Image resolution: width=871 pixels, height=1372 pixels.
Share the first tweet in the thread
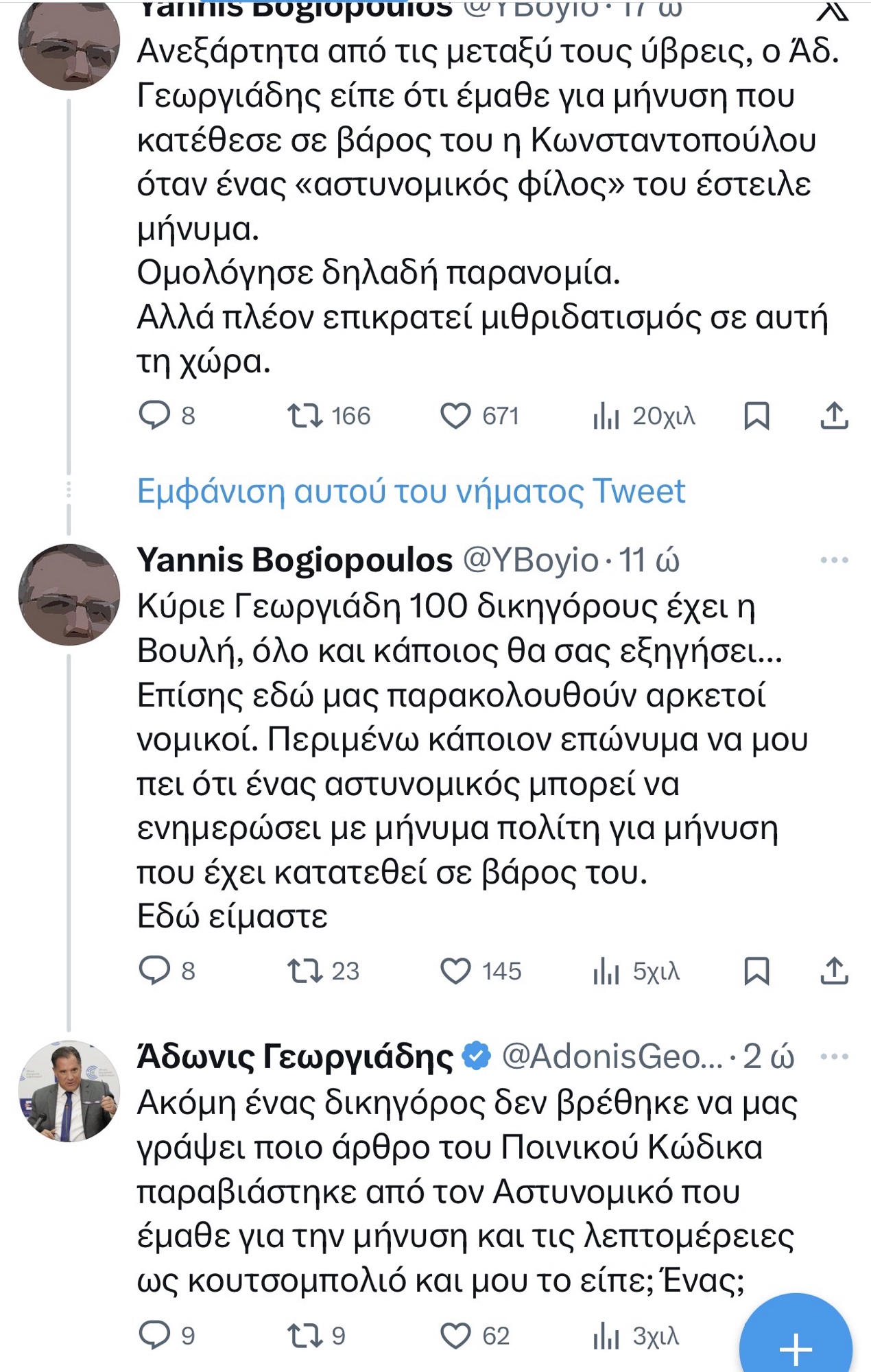(834, 416)
